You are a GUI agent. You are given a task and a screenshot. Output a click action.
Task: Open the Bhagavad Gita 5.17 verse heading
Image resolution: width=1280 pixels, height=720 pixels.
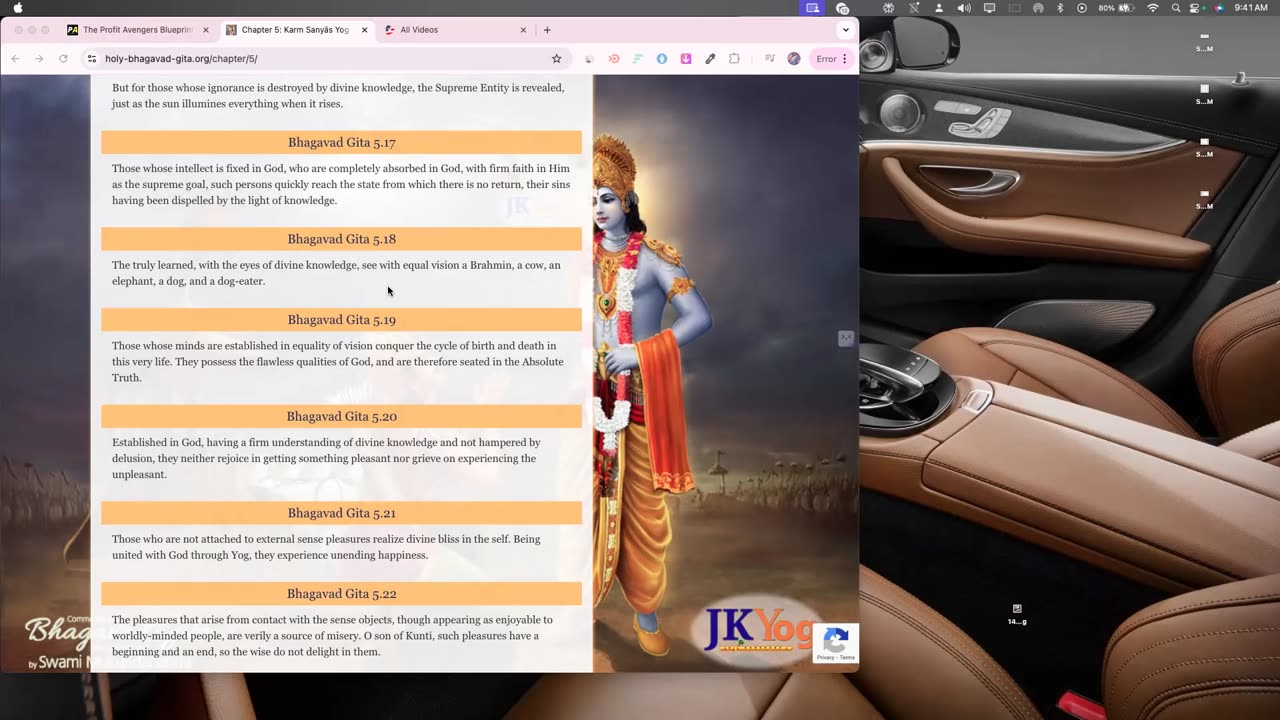[x=342, y=143]
